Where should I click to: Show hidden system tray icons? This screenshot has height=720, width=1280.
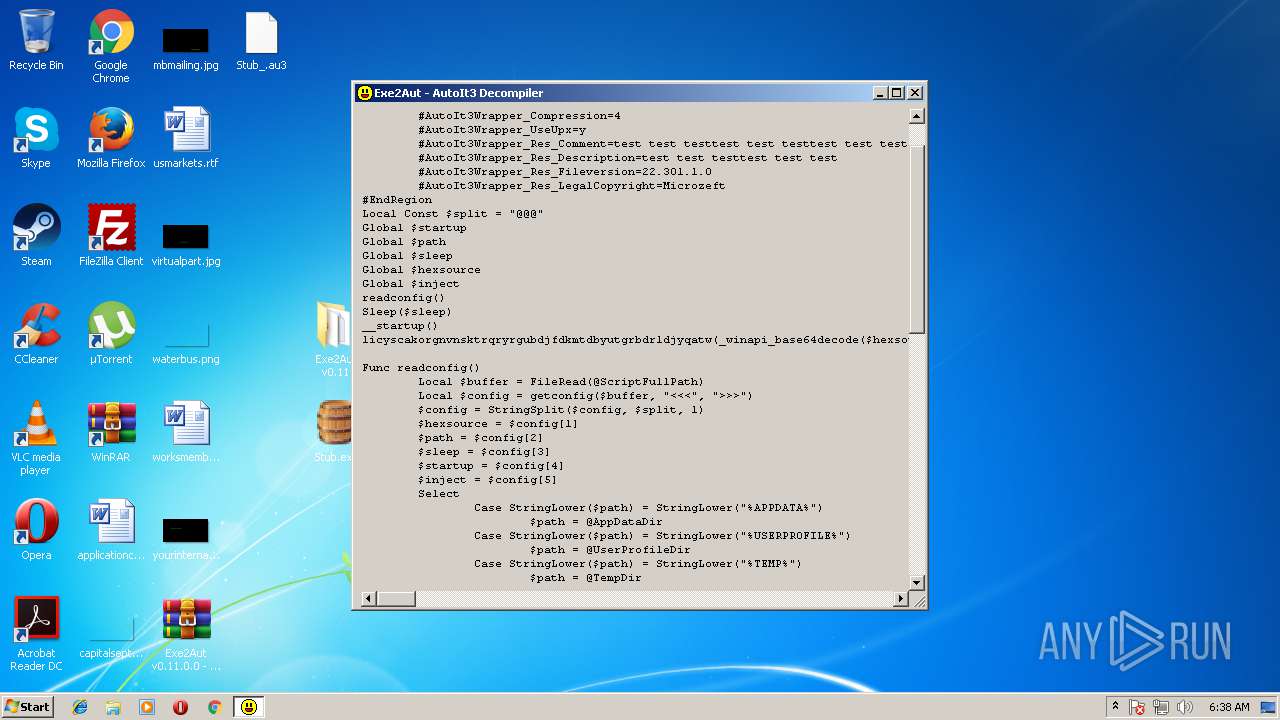pyautogui.click(x=1115, y=707)
